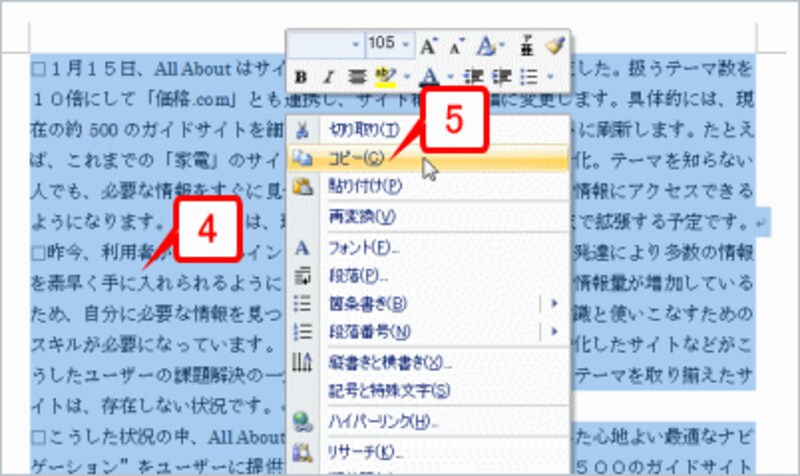Image resolution: width=800 pixels, height=476 pixels.
Task: Click text '化。テーマを知らない'
Action: point(663,161)
